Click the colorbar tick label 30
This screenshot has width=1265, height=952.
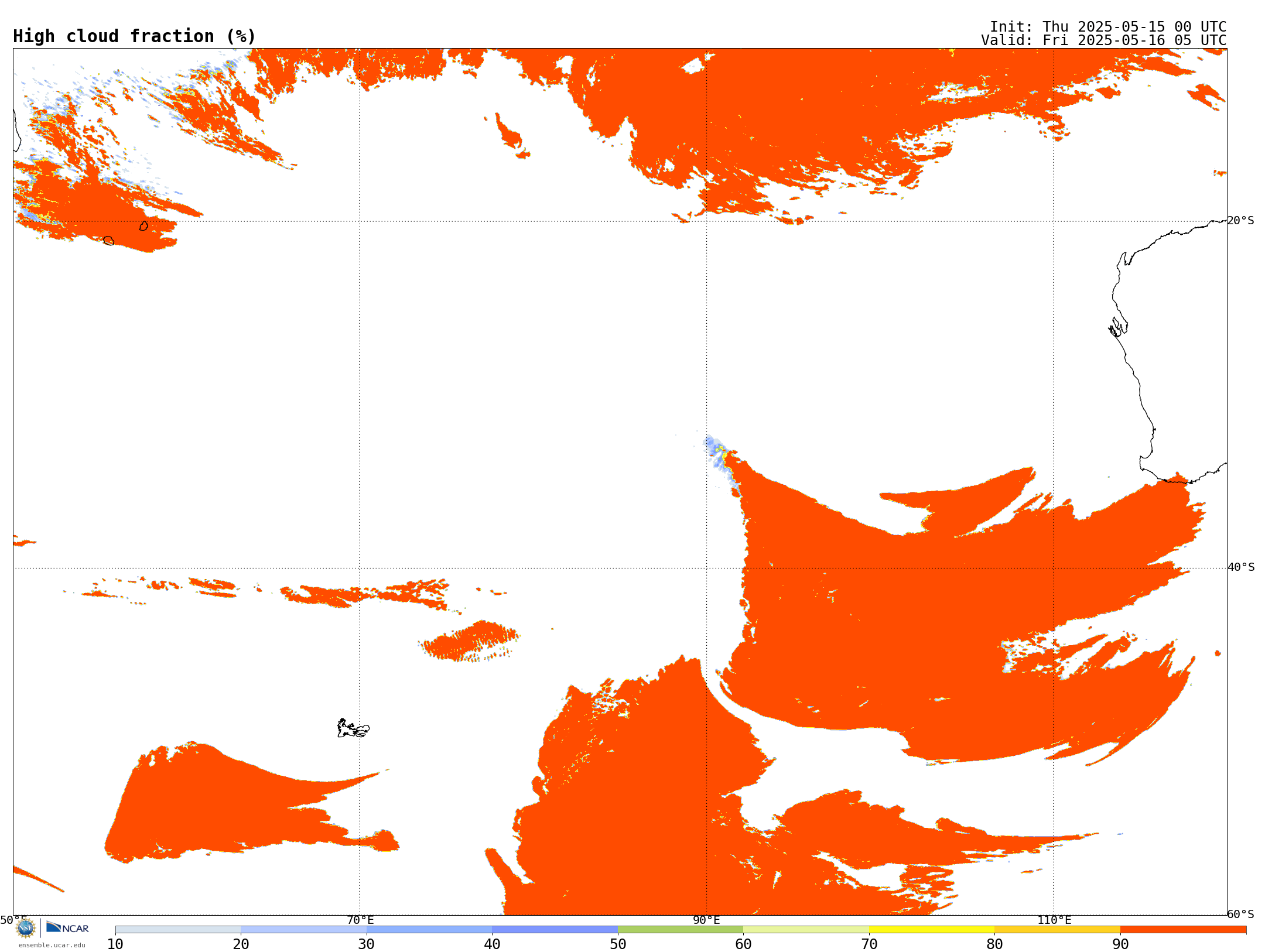click(x=367, y=944)
